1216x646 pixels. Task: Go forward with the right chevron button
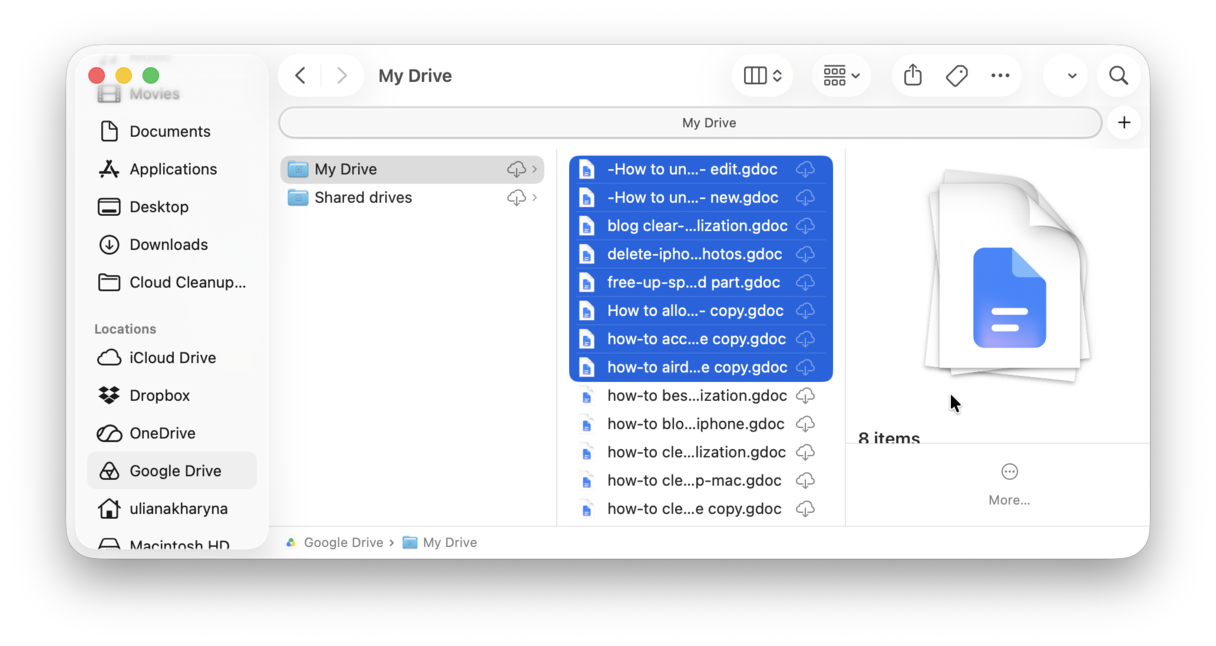[342, 76]
